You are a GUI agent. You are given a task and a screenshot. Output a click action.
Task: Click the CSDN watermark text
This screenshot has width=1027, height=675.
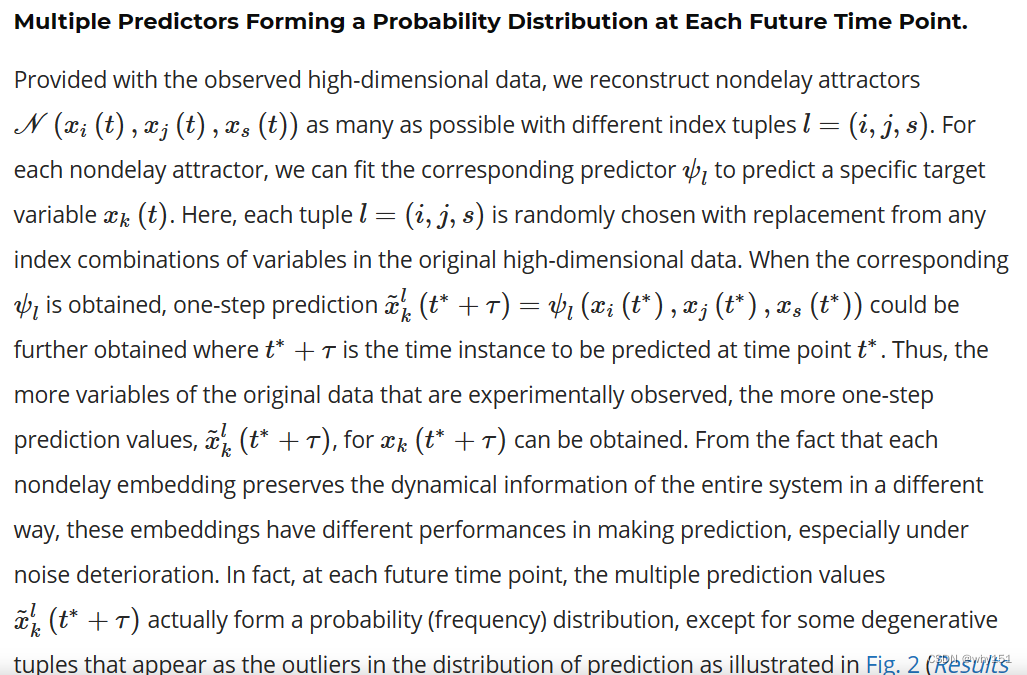click(x=970, y=659)
